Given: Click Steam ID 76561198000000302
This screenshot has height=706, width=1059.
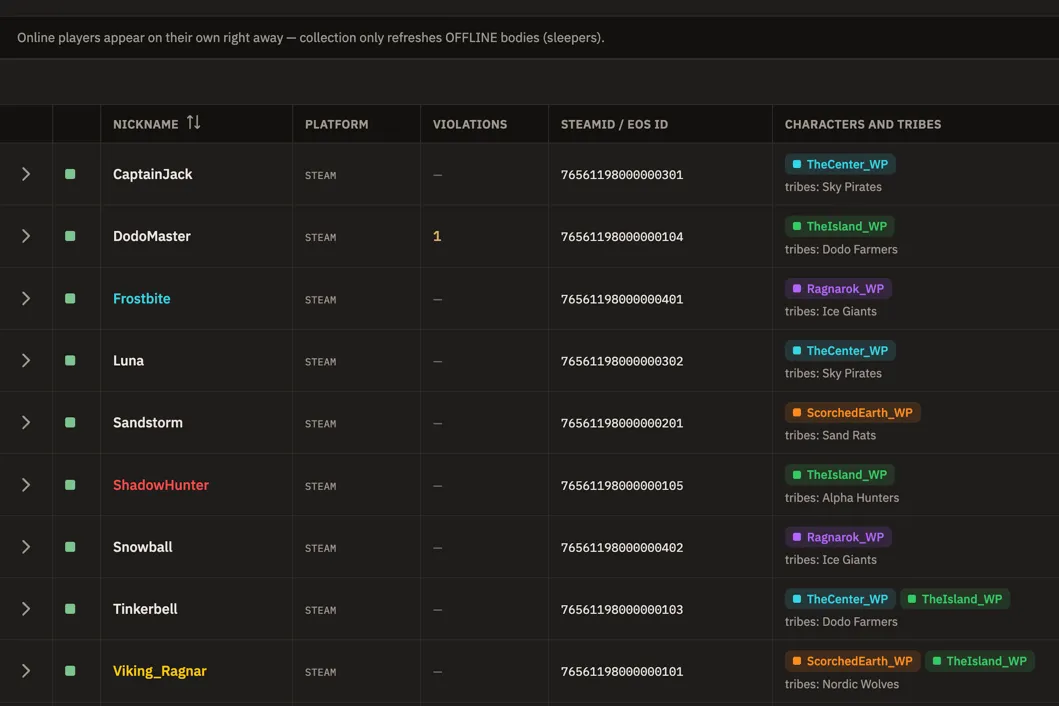Looking at the screenshot, I should click(621, 361).
